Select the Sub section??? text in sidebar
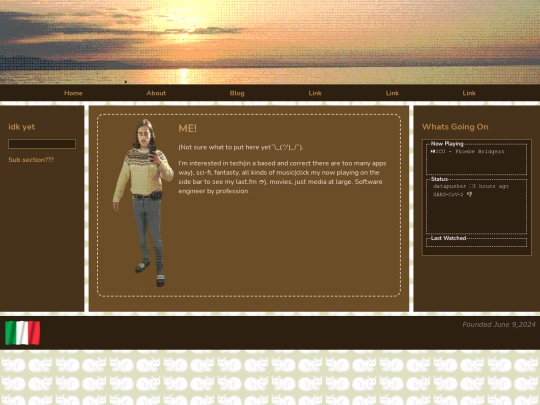 tap(31, 160)
